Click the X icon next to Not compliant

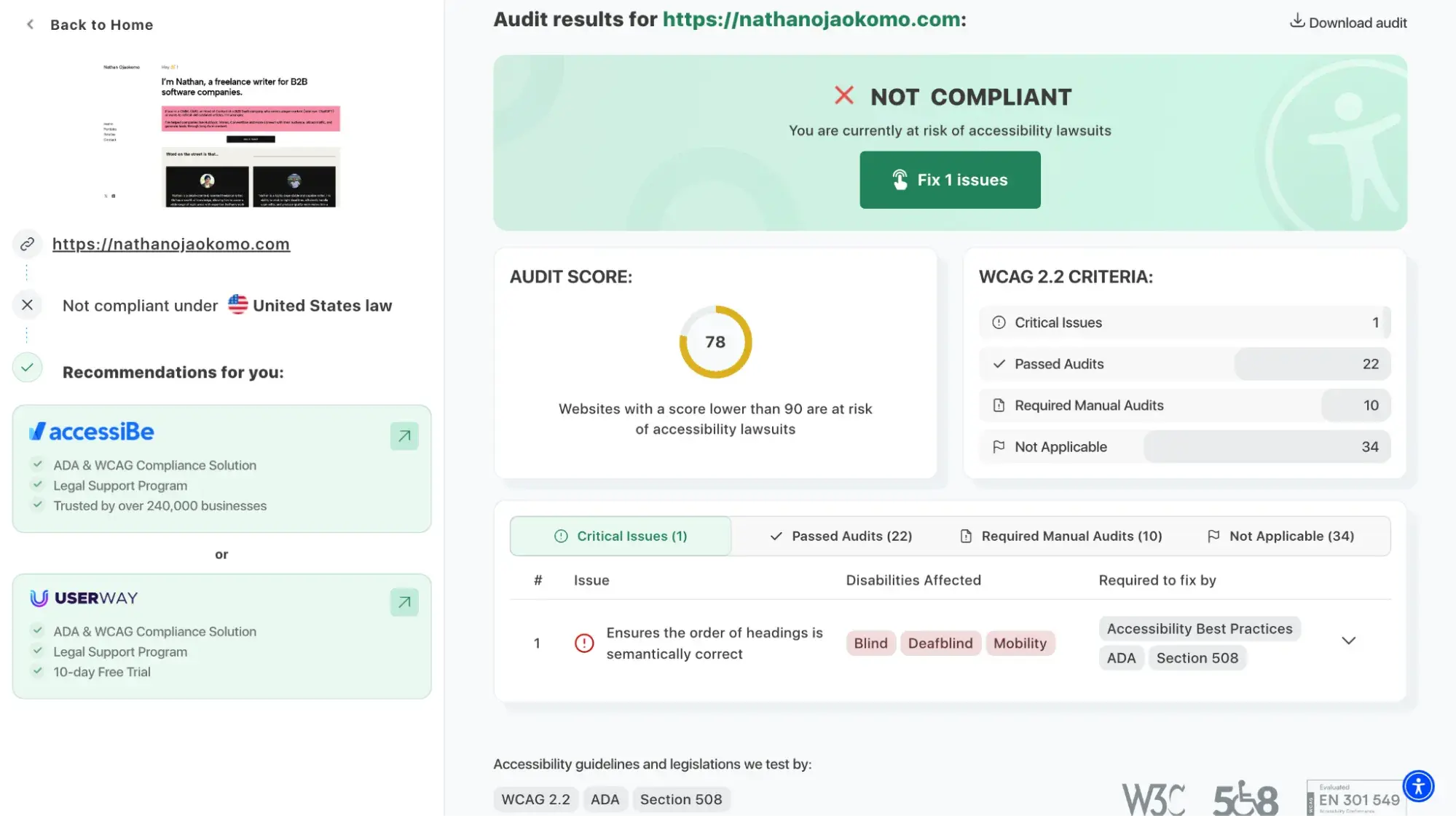[27, 305]
